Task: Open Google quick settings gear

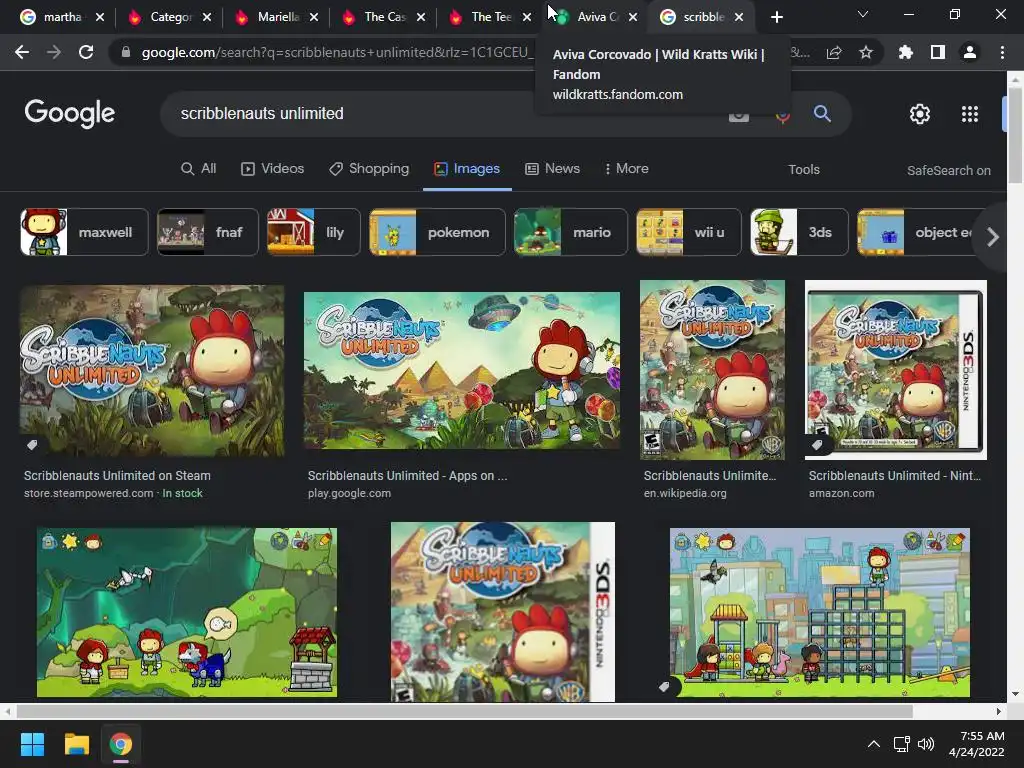Action: point(920,114)
